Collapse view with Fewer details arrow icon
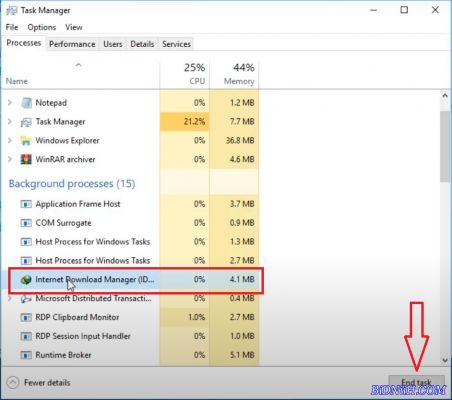The height and width of the screenshot is (400, 452). point(13,383)
